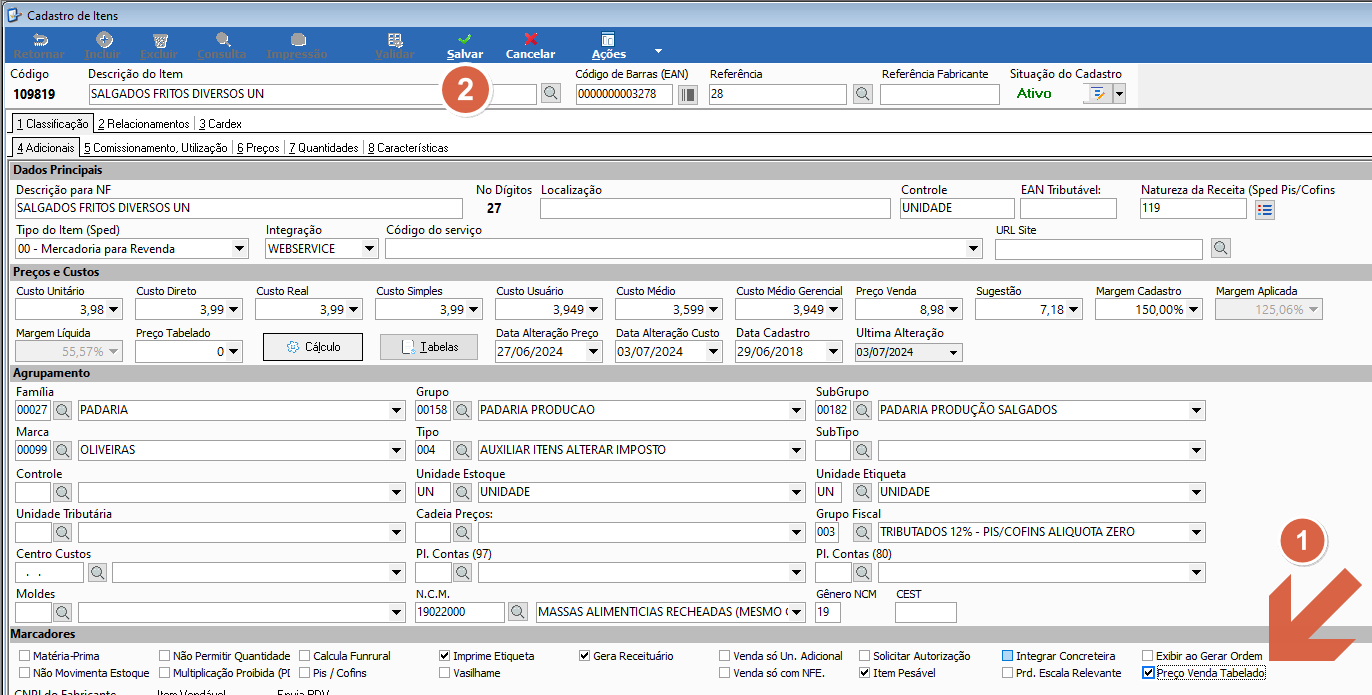Click the barcode icon beside Código de Barras
Screen dimensions: 1372x695
point(688,94)
